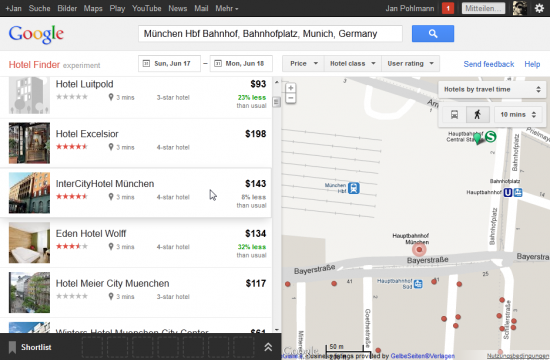Click the green location pin on map

click(477, 138)
